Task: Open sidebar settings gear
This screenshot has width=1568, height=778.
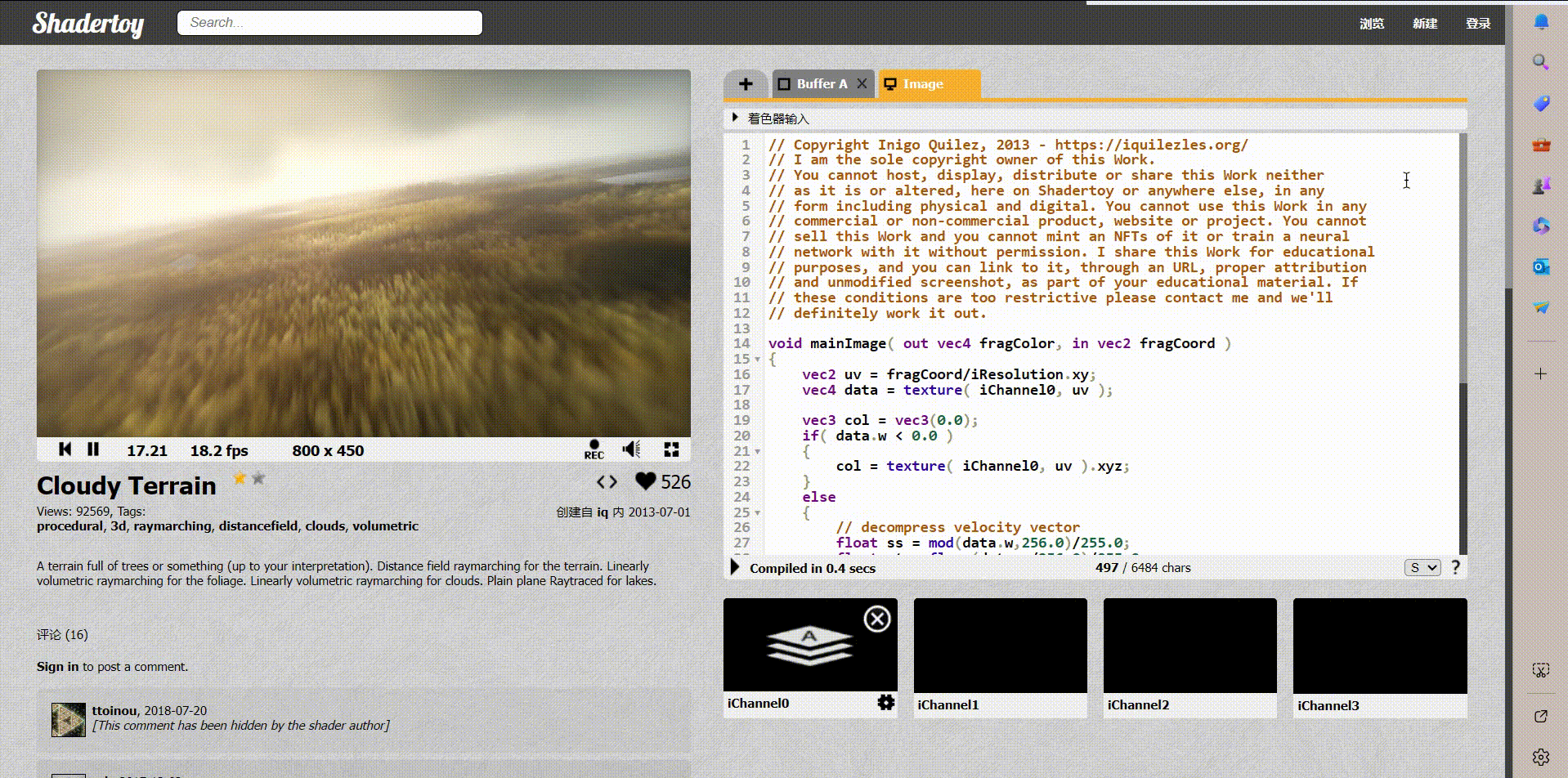Action: [x=1541, y=757]
